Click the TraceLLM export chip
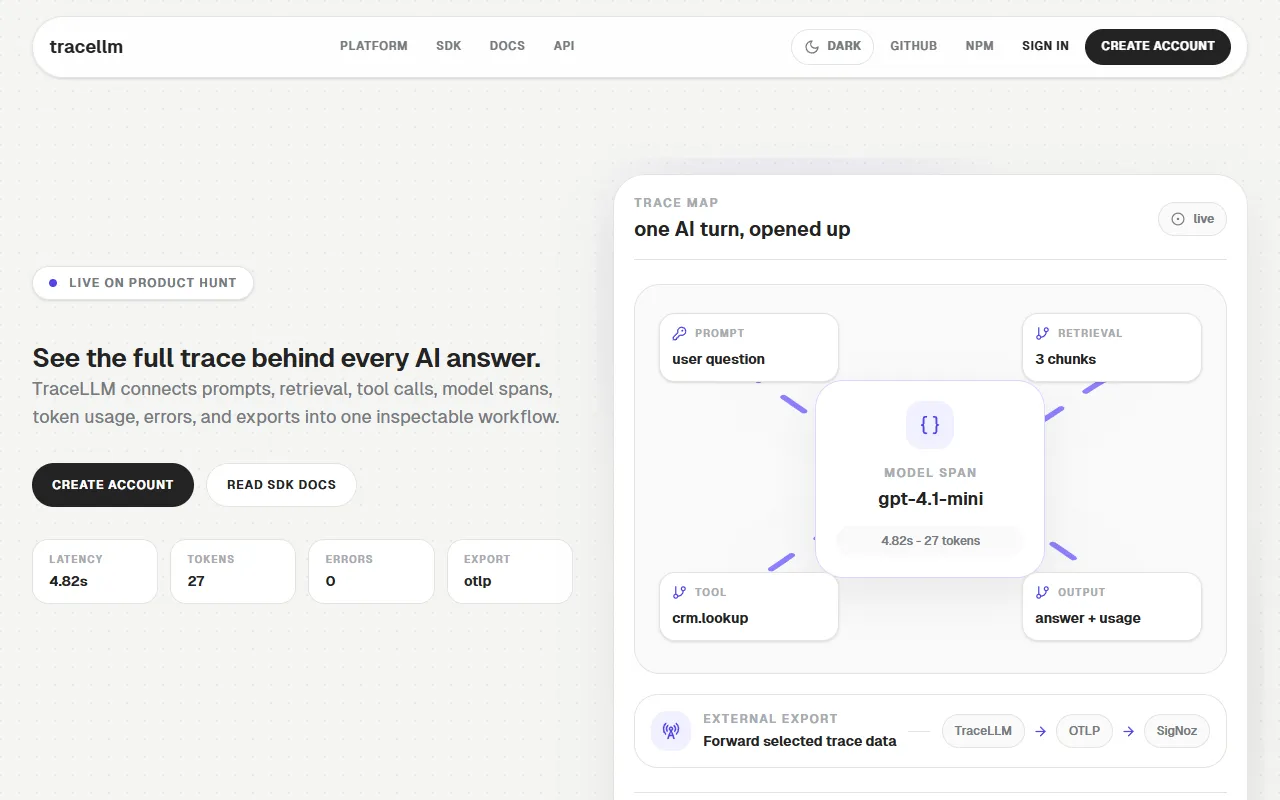Screen dimensions: 1280x800 point(983,731)
